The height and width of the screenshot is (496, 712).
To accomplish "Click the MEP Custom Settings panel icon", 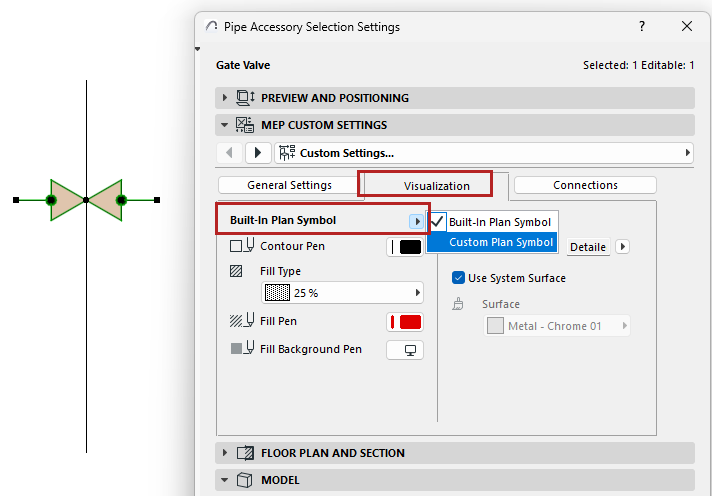I will [245, 125].
